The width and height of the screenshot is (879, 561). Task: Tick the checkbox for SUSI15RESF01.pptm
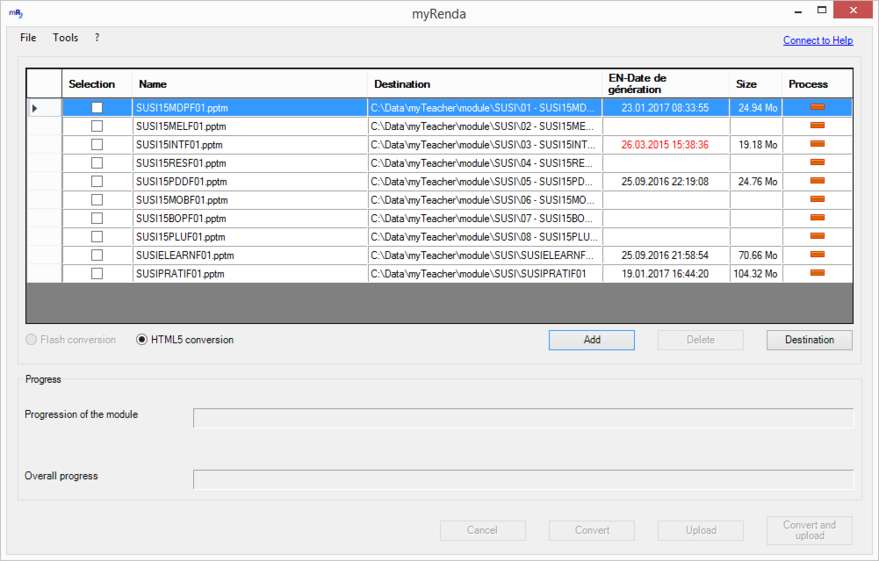tap(97, 163)
